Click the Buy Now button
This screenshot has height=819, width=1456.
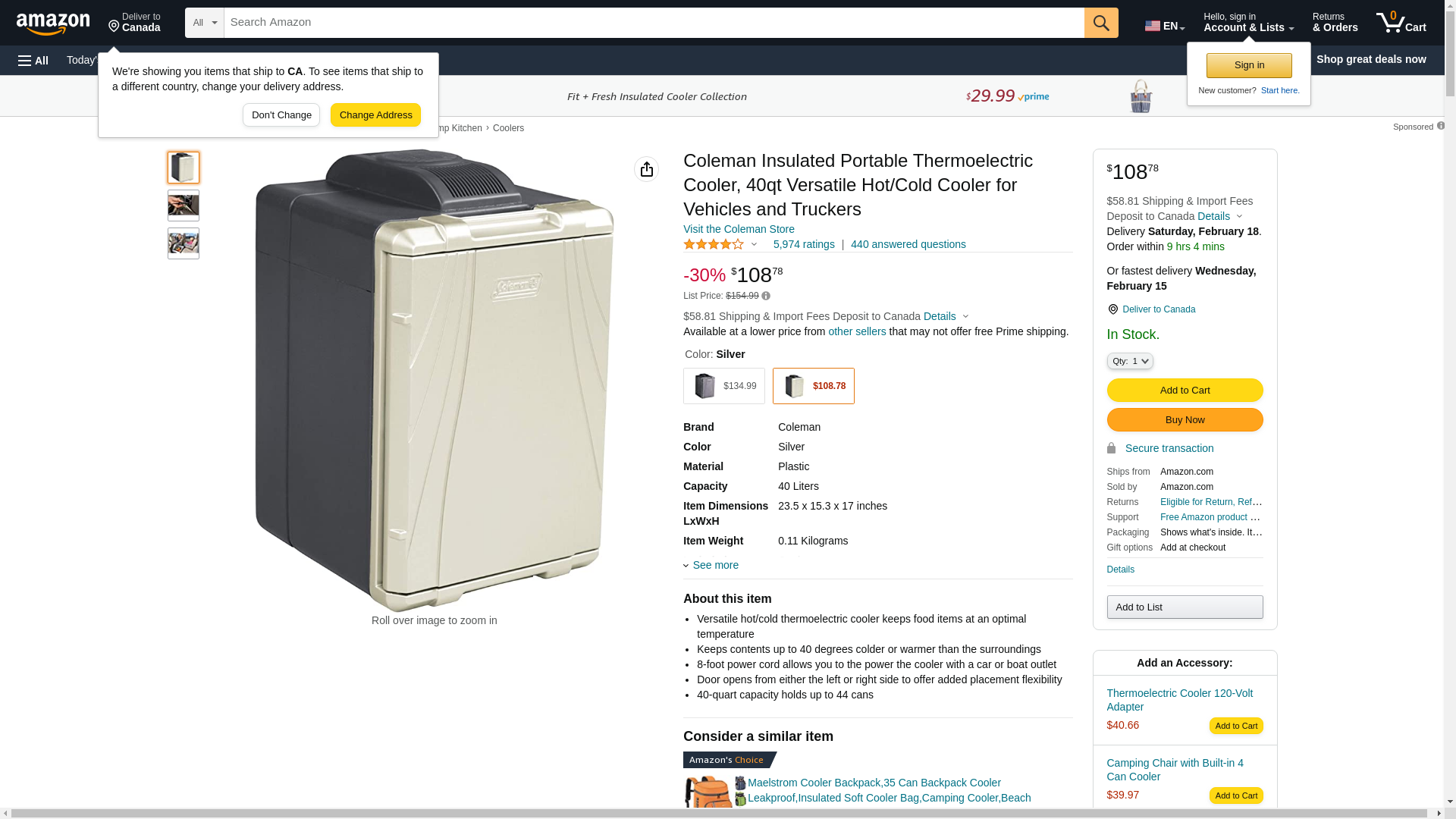click(x=1185, y=419)
